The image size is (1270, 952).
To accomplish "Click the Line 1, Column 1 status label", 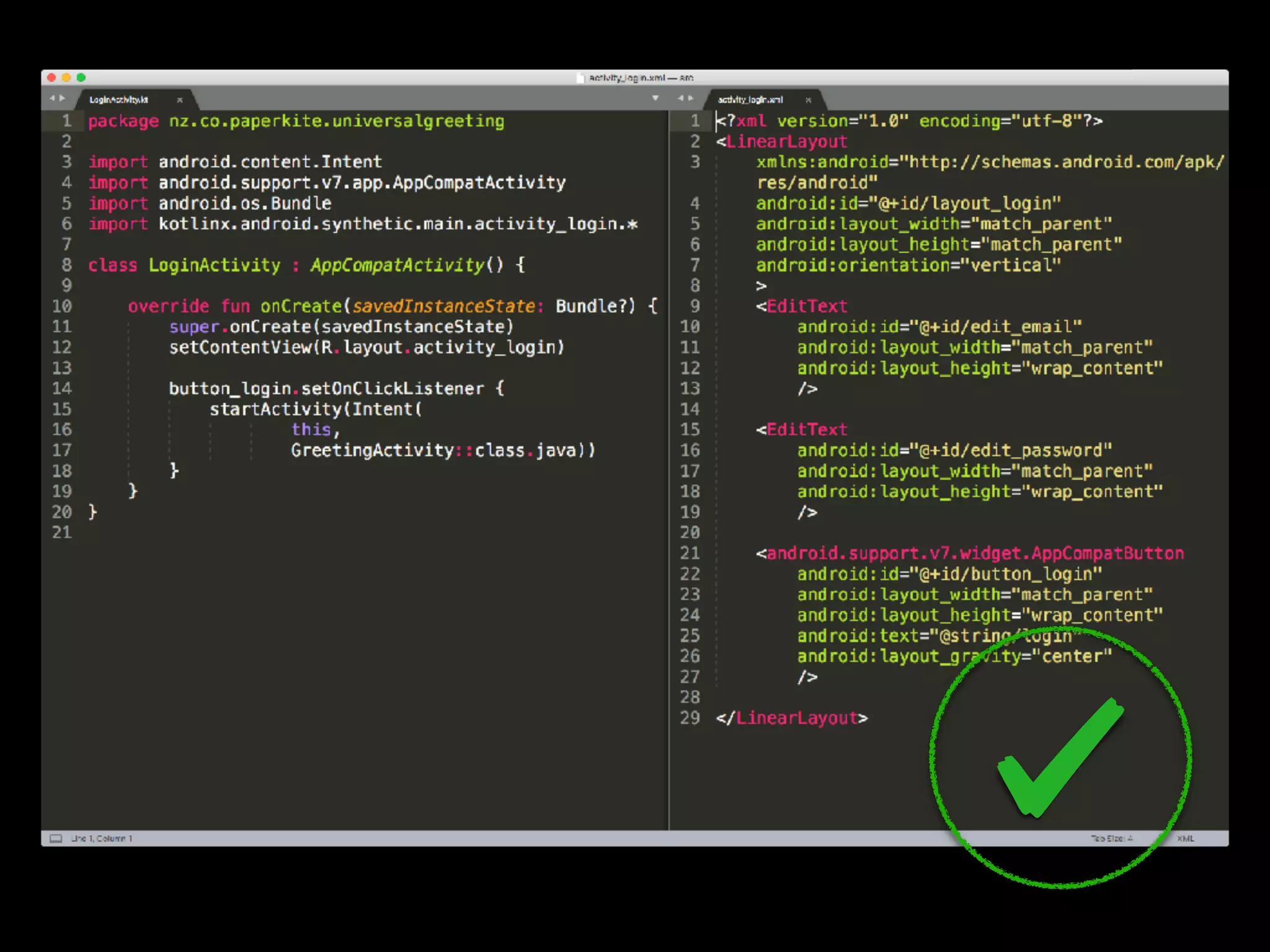I will pos(101,839).
